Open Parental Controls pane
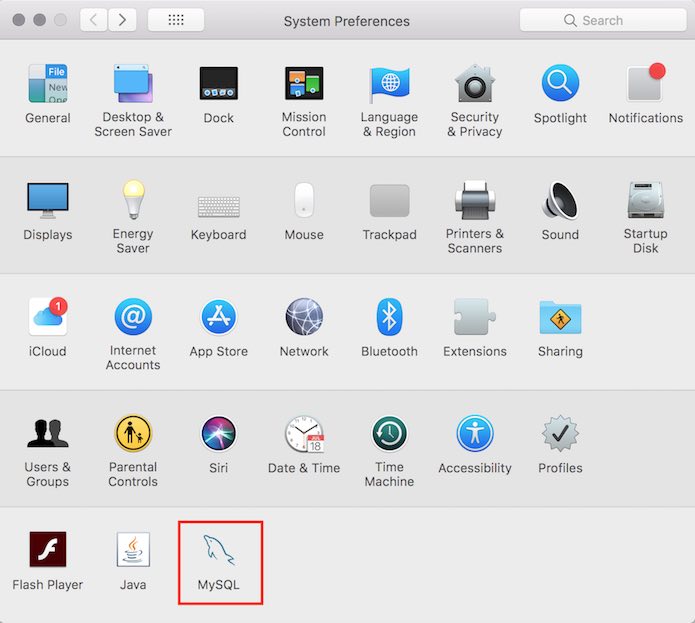Image resolution: width=695 pixels, height=623 pixels. pos(133,435)
